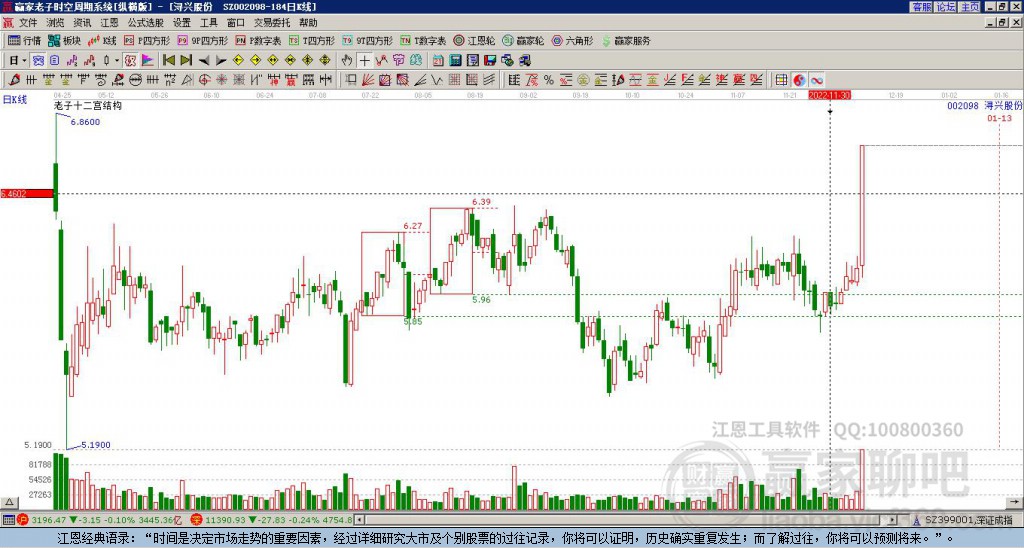Toggle the colorful grid overlay button

pyautogui.click(x=781, y=79)
